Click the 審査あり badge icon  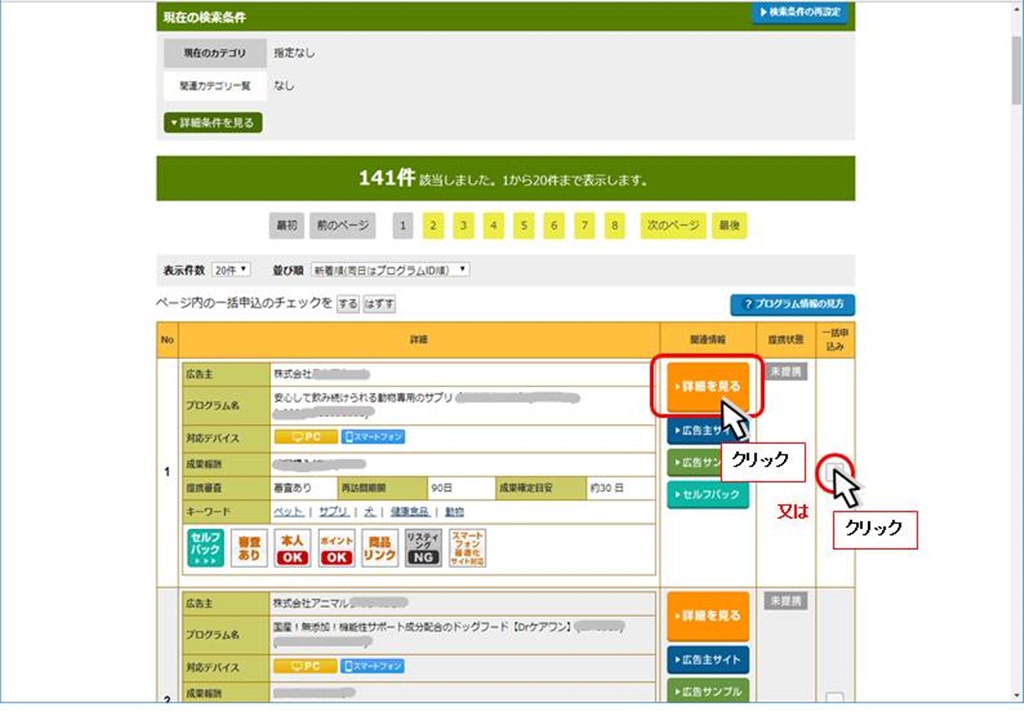pos(249,548)
